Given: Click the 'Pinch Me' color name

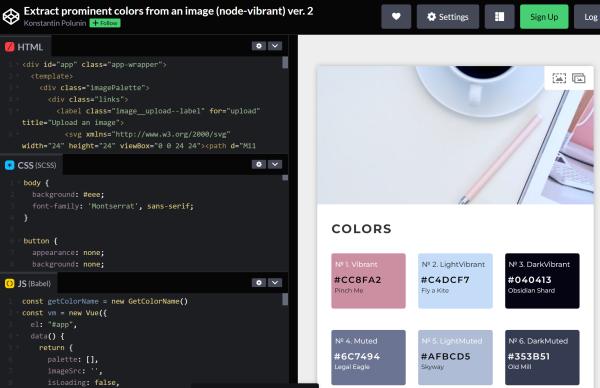Looking at the screenshot, I should pyautogui.click(x=349, y=290).
